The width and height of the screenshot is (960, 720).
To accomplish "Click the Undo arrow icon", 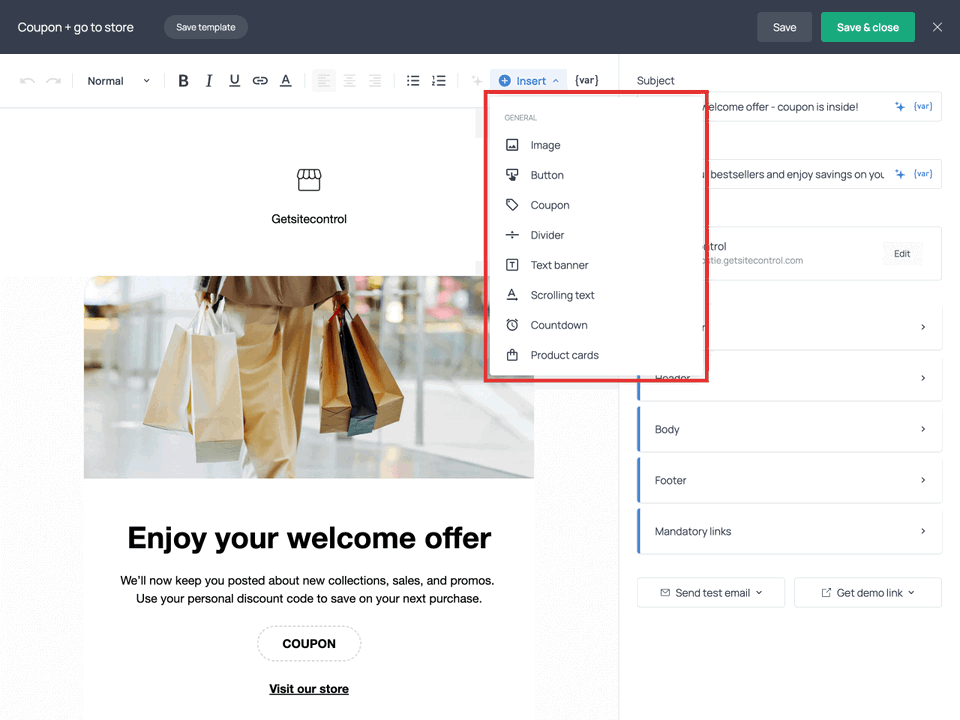I will [x=28, y=80].
